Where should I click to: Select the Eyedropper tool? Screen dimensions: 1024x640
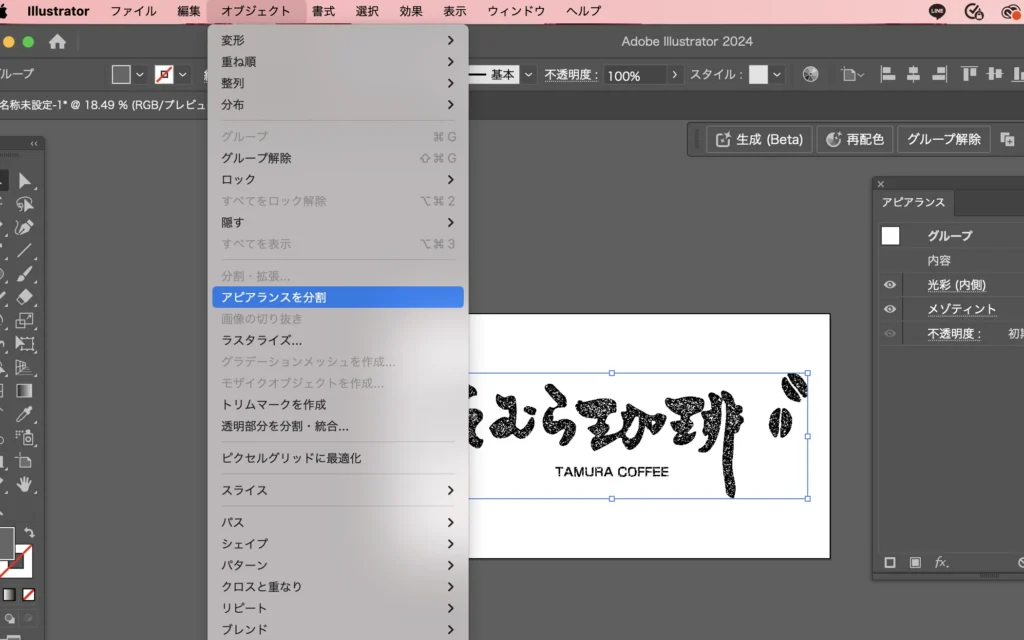tap(25, 414)
